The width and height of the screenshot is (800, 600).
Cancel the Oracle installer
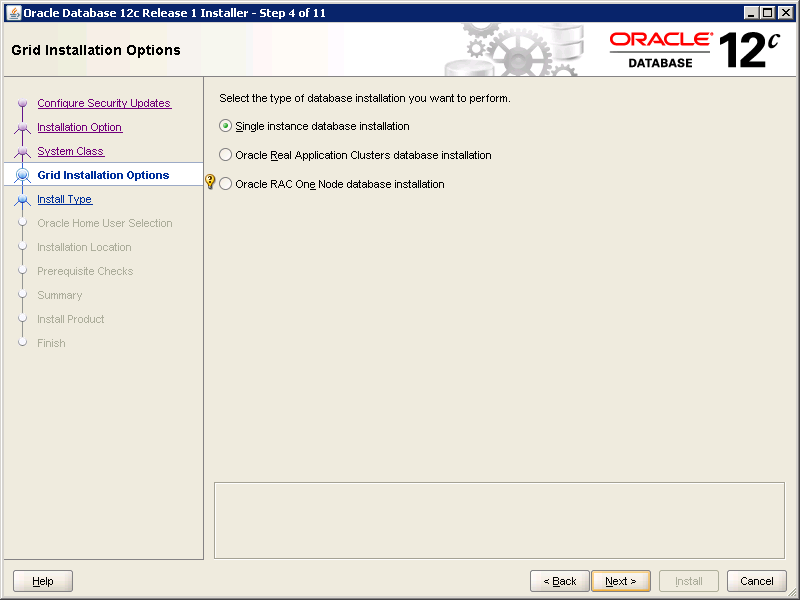point(757,581)
